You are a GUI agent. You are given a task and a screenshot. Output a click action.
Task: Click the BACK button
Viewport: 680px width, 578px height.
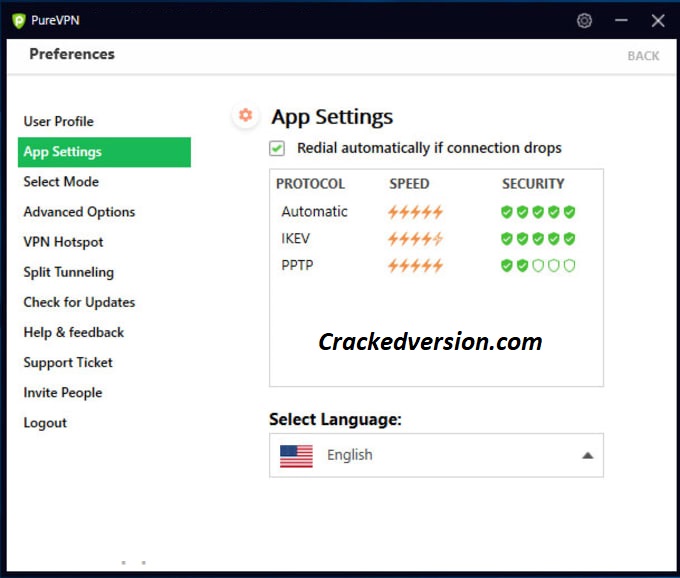point(643,56)
